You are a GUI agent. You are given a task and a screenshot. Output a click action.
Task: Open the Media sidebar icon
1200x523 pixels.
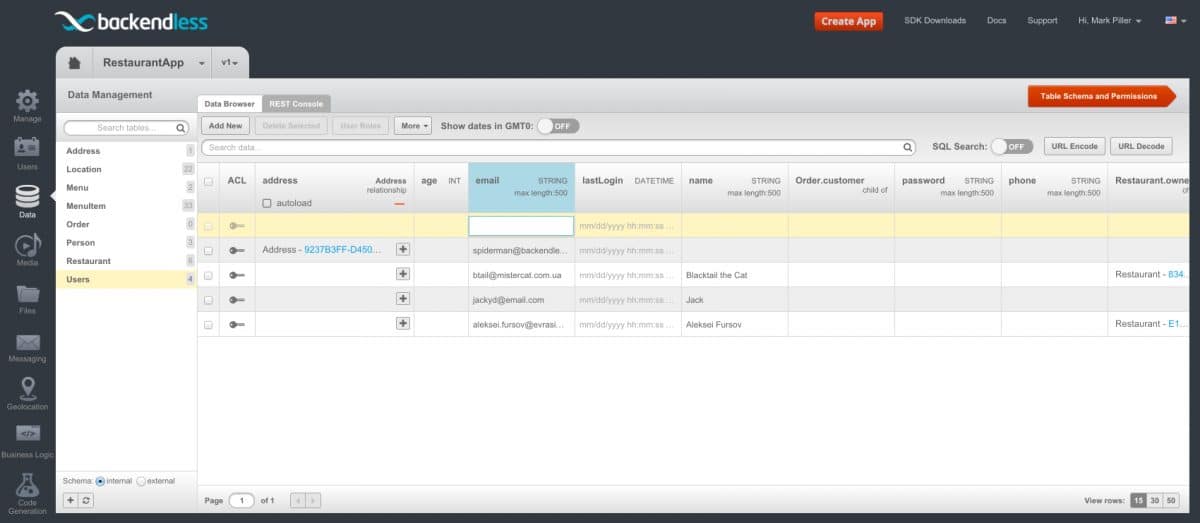coord(27,244)
